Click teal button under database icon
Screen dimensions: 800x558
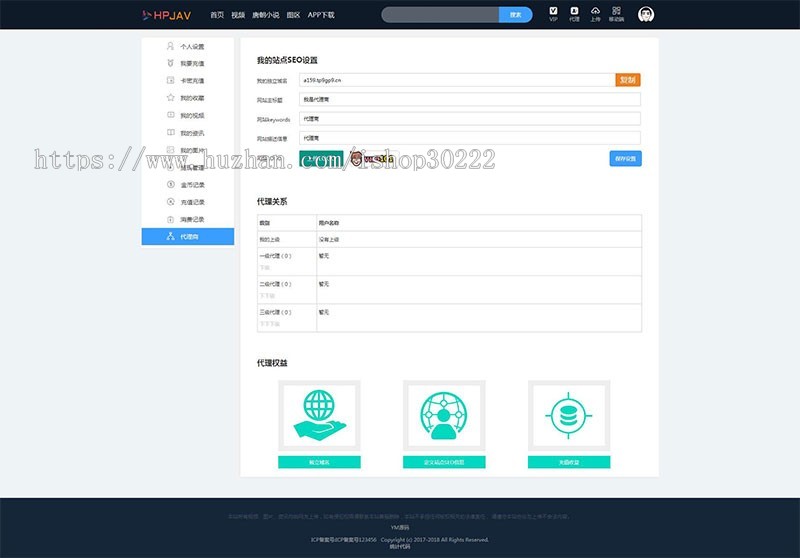(569, 462)
